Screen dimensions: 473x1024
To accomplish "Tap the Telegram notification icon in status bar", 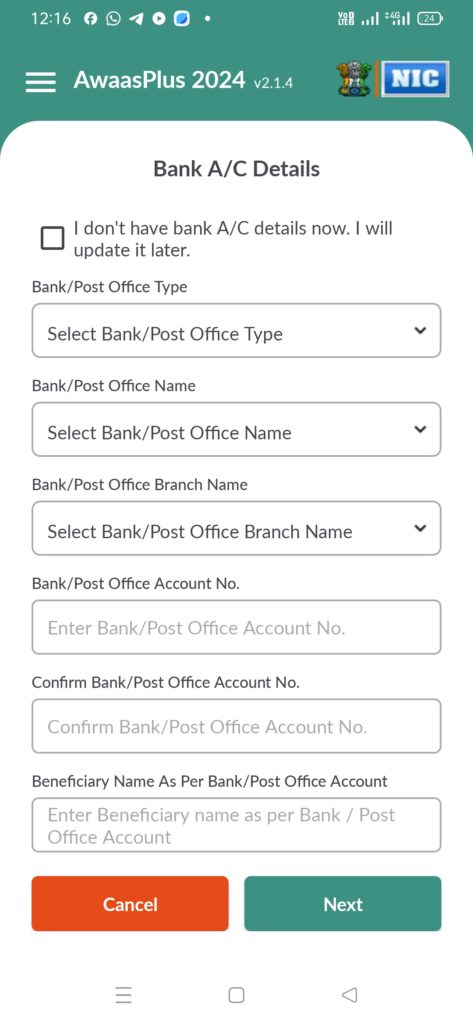I will tap(136, 19).
